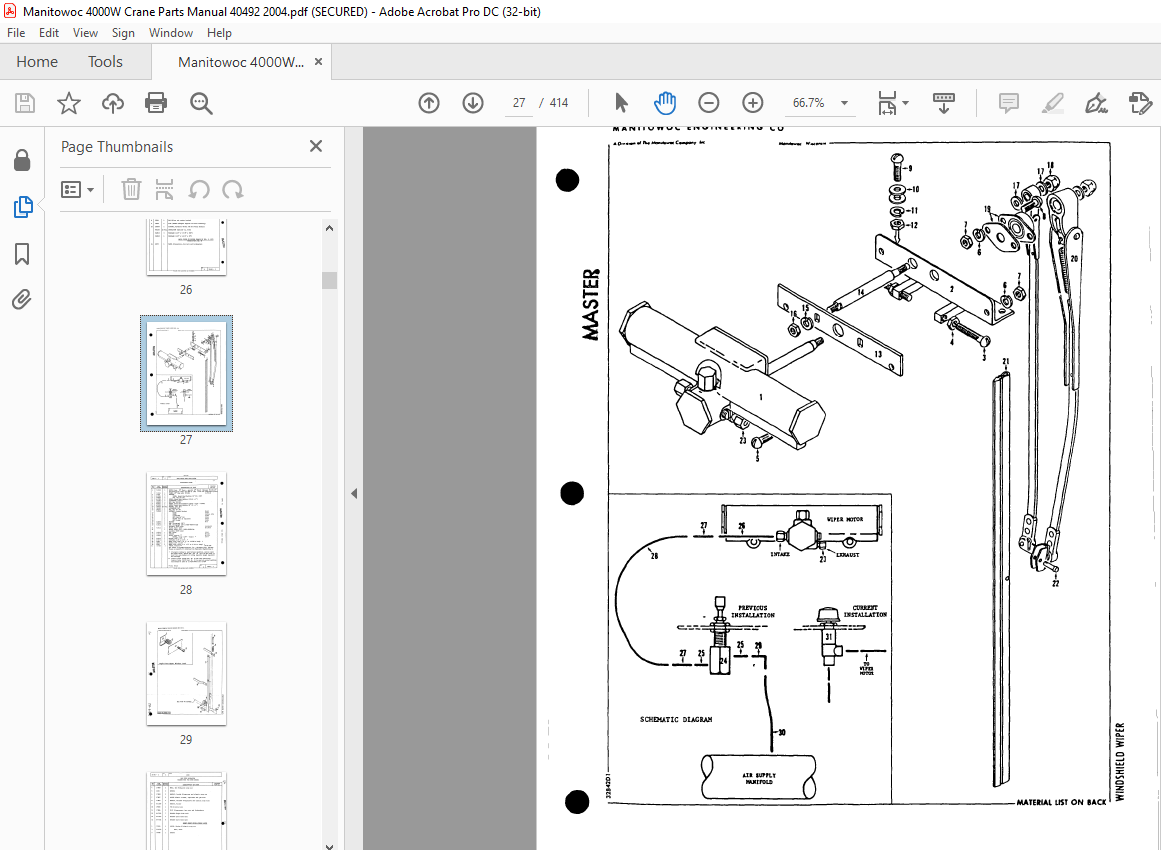
Task: Click the scrolling mode toolbar icon
Action: (x=943, y=103)
